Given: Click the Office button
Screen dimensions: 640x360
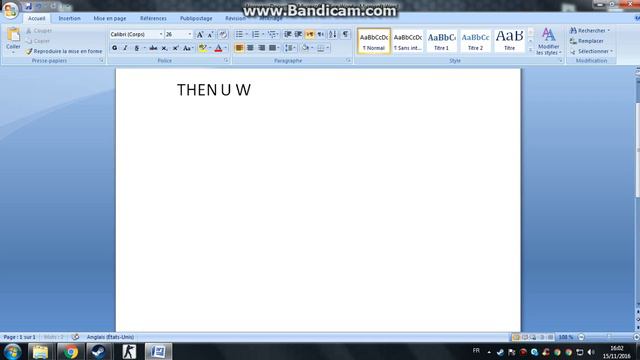Looking at the screenshot, I should 10,10.
